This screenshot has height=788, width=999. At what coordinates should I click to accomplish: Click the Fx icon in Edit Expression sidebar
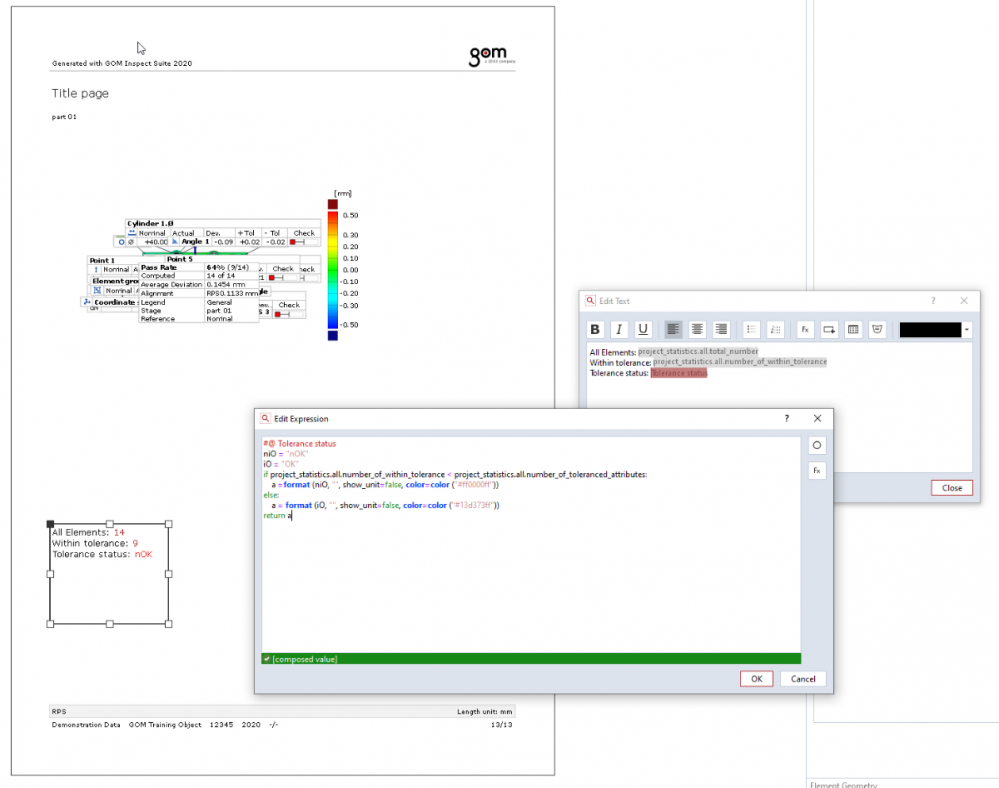(817, 470)
